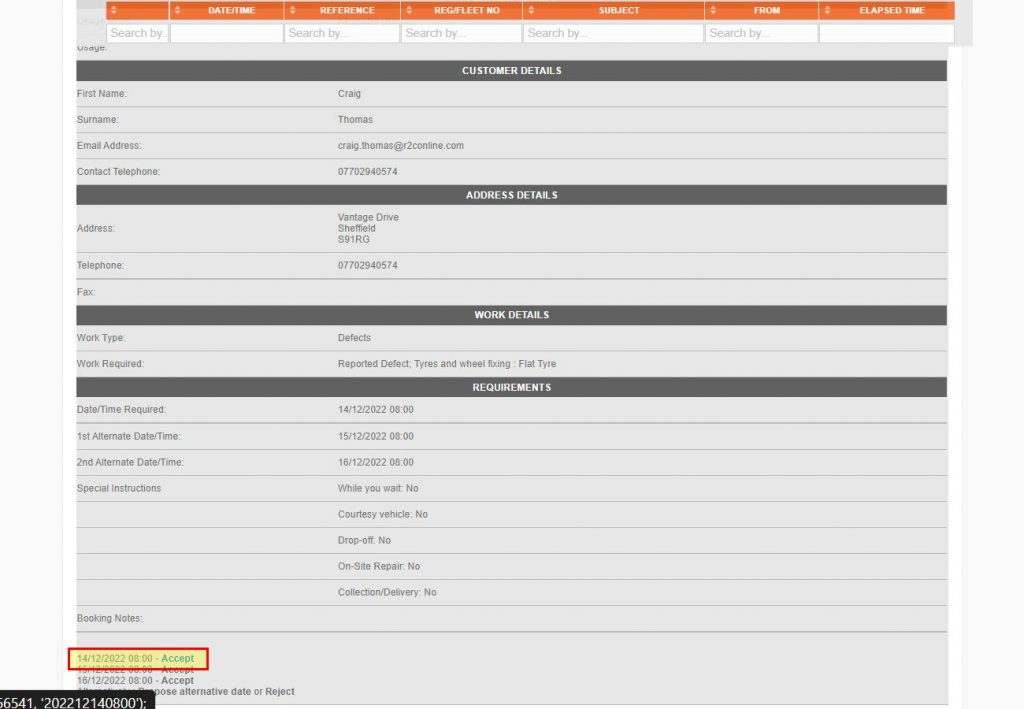
Task: Sort the Reference column
Action: point(291,10)
